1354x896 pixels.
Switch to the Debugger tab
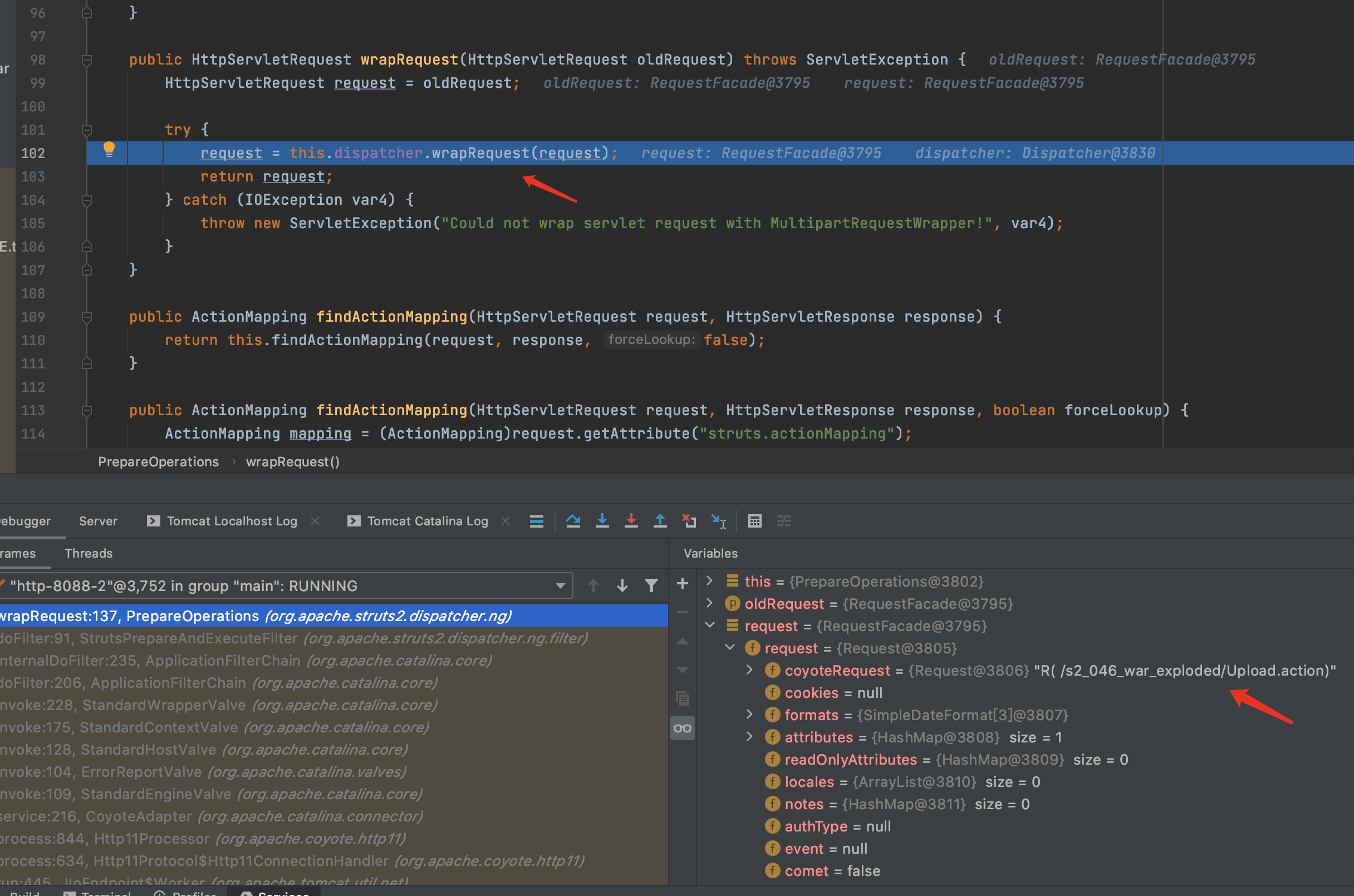point(25,520)
